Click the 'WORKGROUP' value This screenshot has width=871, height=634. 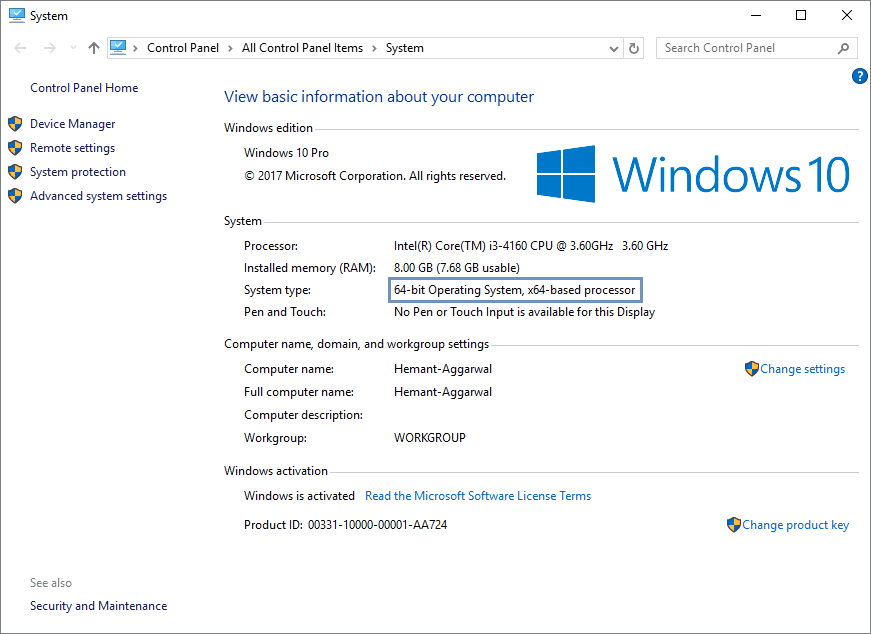(x=430, y=438)
